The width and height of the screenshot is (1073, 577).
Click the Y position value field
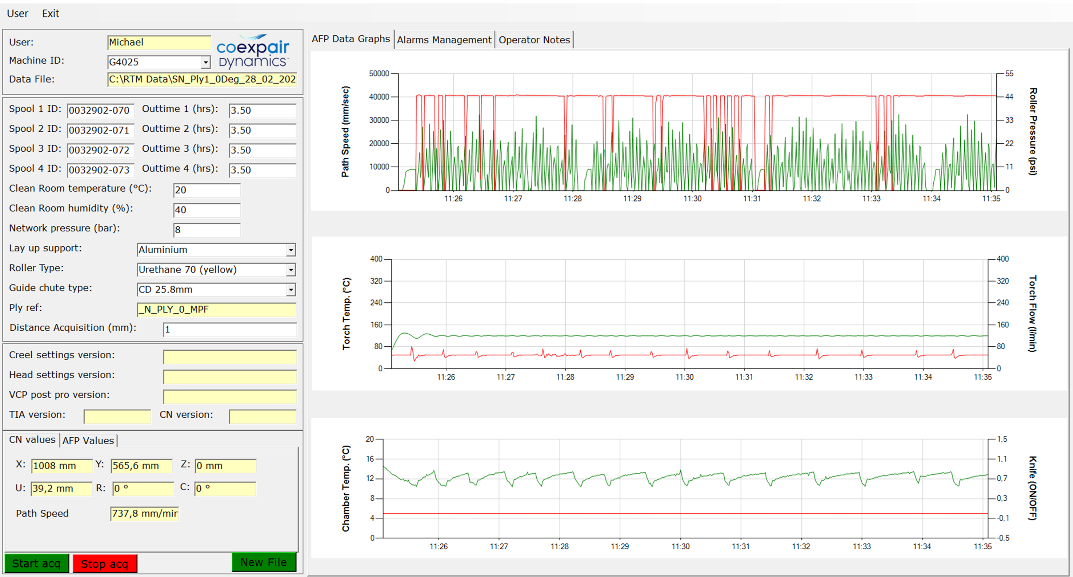(x=143, y=466)
